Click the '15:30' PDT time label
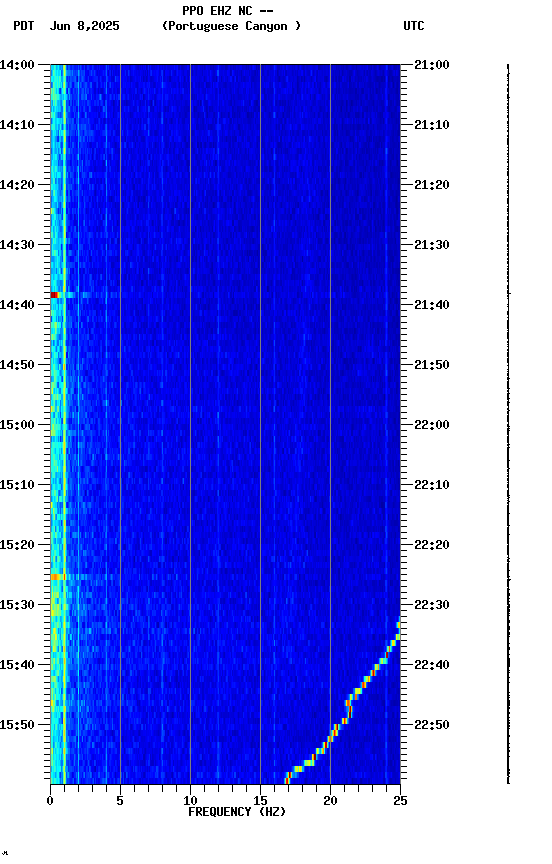 [17, 605]
